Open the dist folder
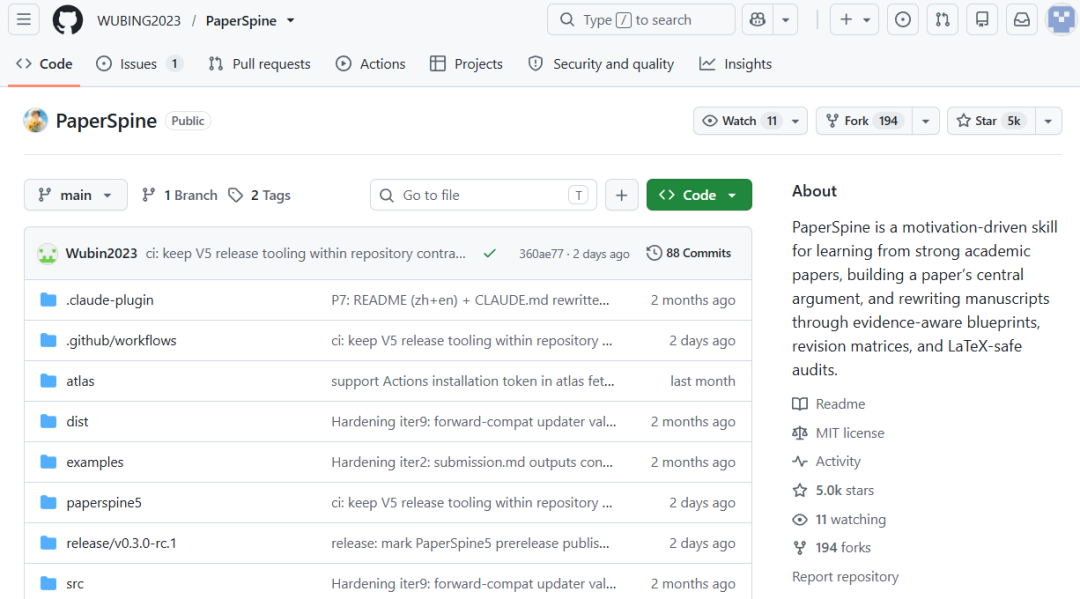The image size is (1080, 599). [77, 421]
